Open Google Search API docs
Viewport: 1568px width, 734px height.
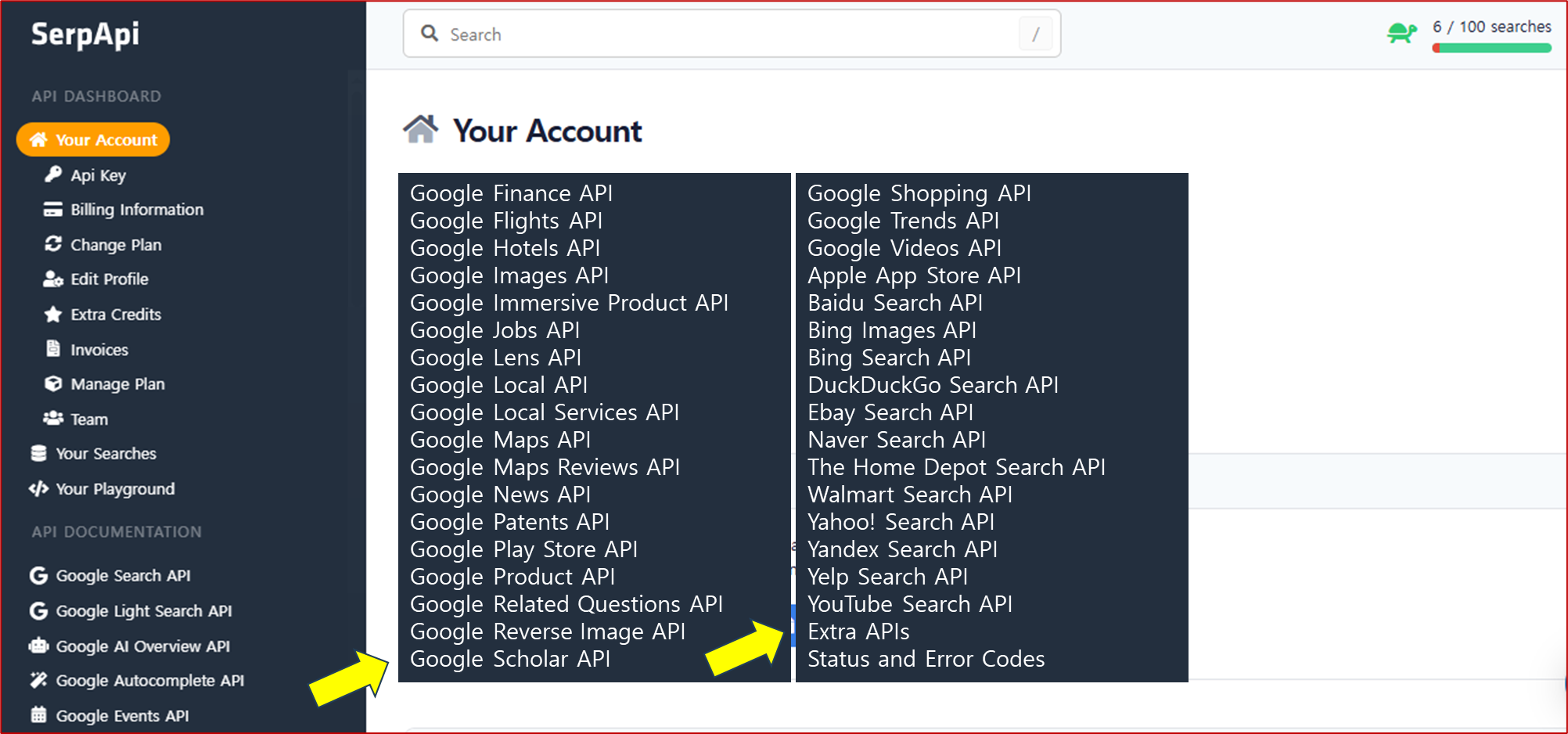pos(123,576)
